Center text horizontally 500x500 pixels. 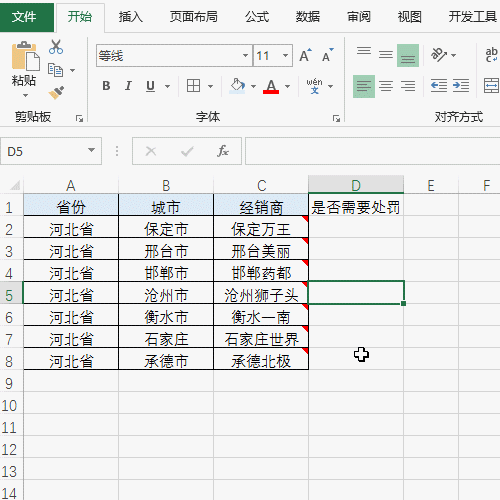point(386,86)
